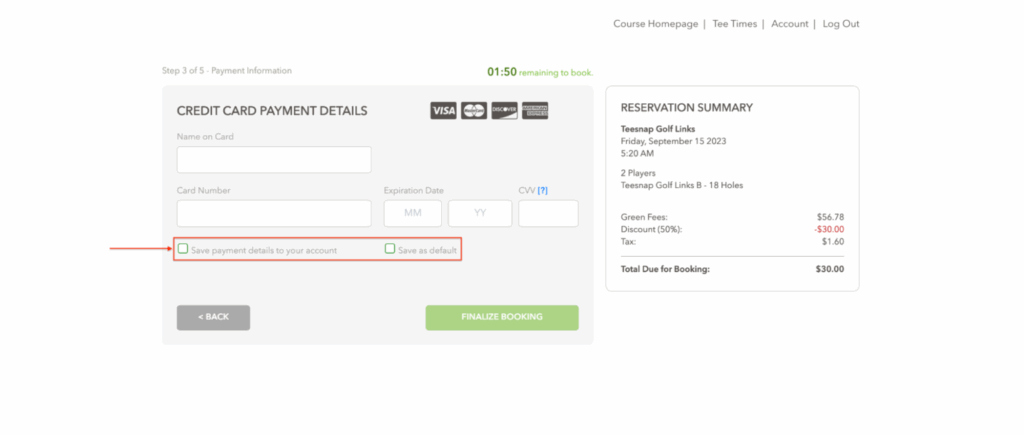Viewport: 1024px width, 436px height.
Task: Open the Course Homepage menu link
Action: point(655,24)
